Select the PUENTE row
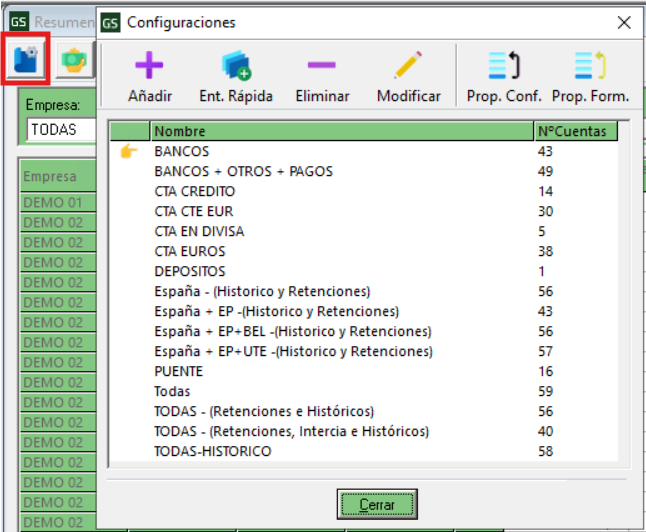 (364, 371)
